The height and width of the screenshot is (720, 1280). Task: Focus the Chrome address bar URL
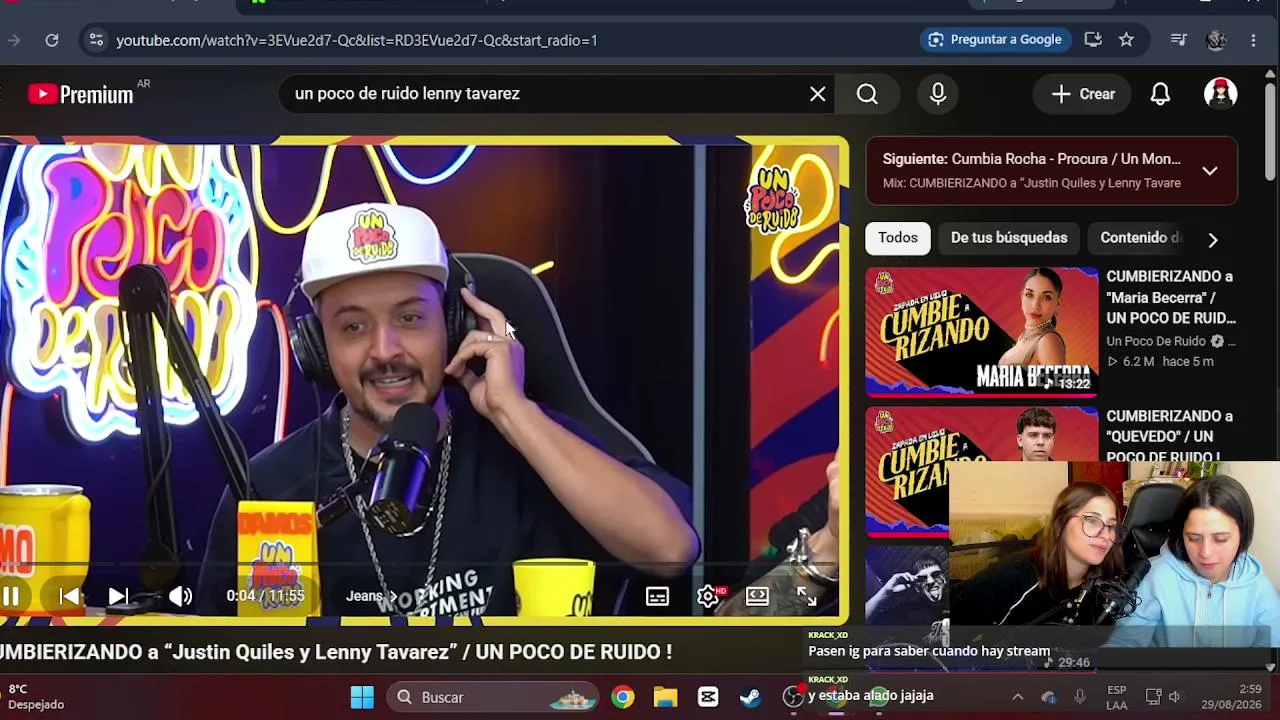(356, 40)
